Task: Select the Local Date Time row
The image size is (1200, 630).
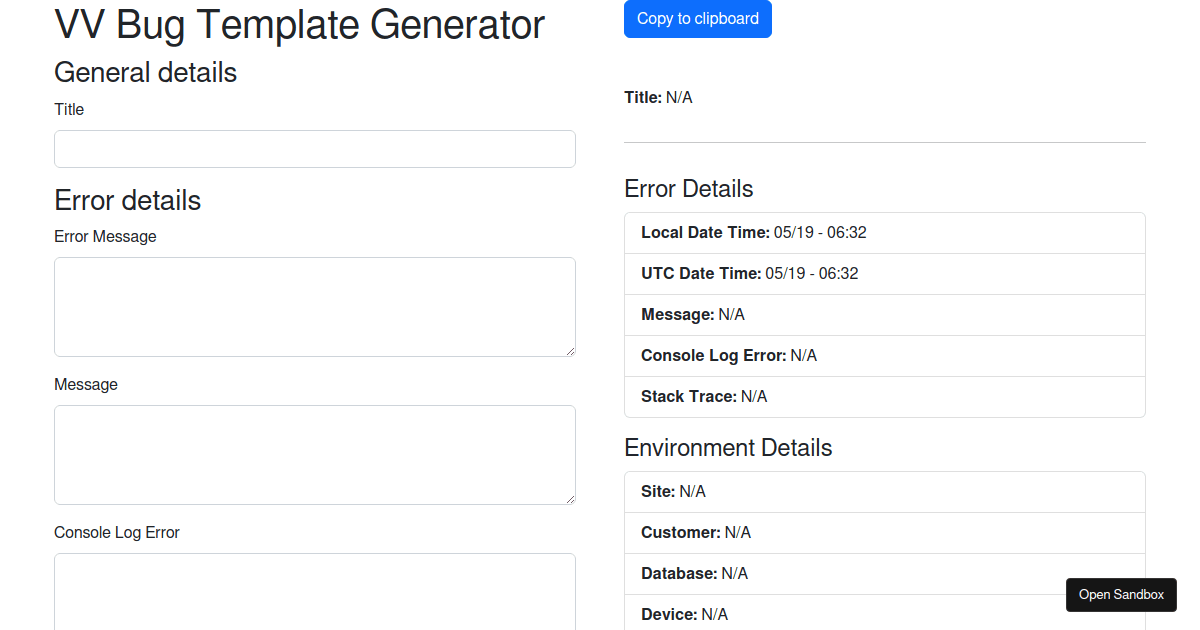Action: pos(885,233)
